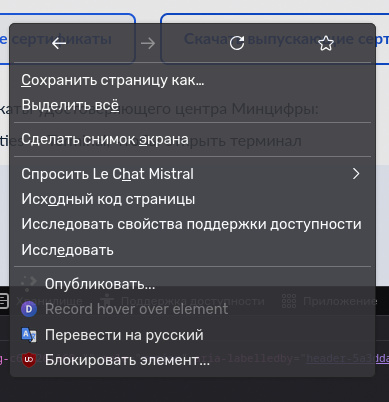Screen dimensions: 389x402
Task: Click the purple D extension icon
Action: [29, 309]
